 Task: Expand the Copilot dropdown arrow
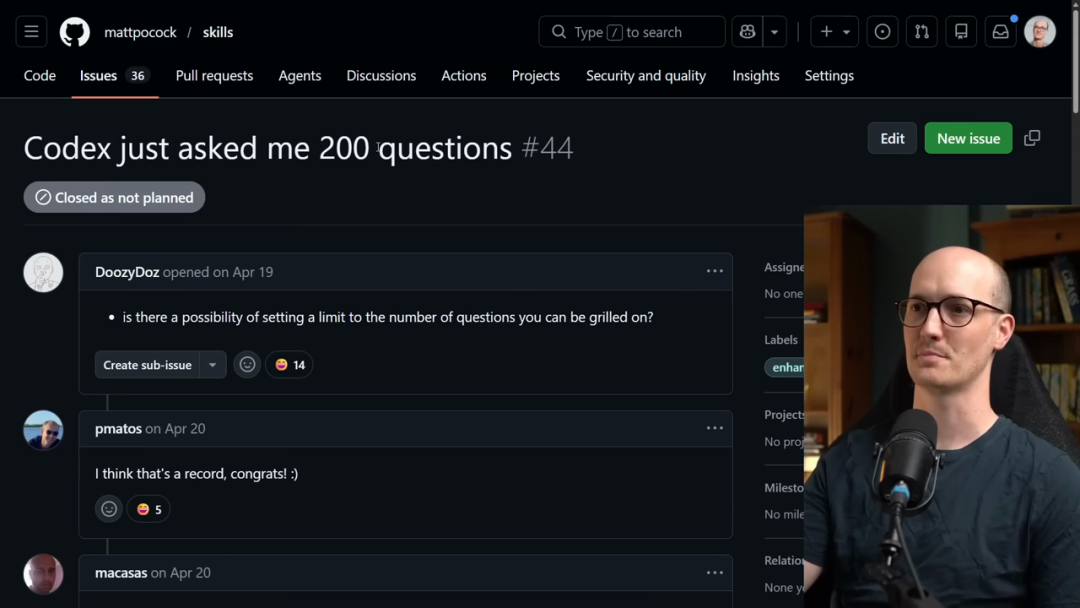(775, 32)
